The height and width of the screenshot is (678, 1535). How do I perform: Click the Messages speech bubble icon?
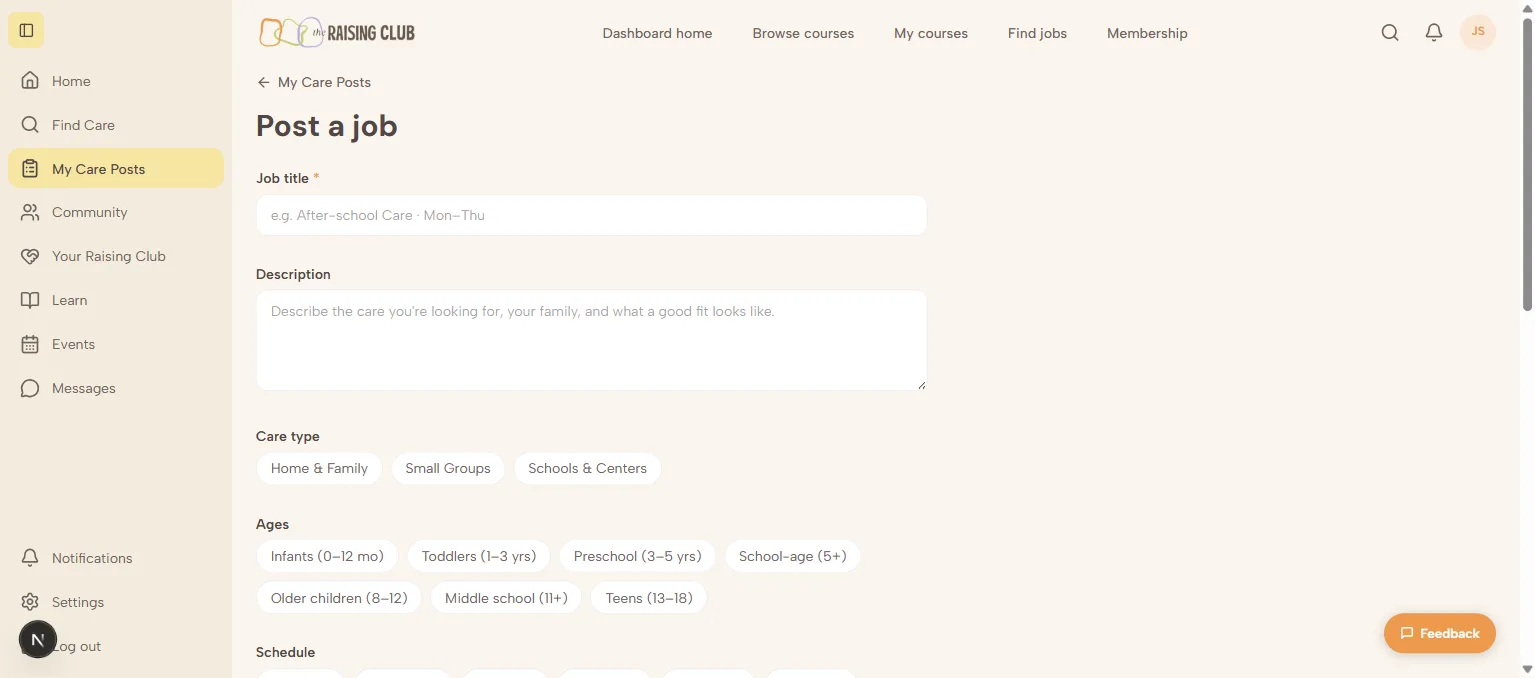pyautogui.click(x=30, y=388)
